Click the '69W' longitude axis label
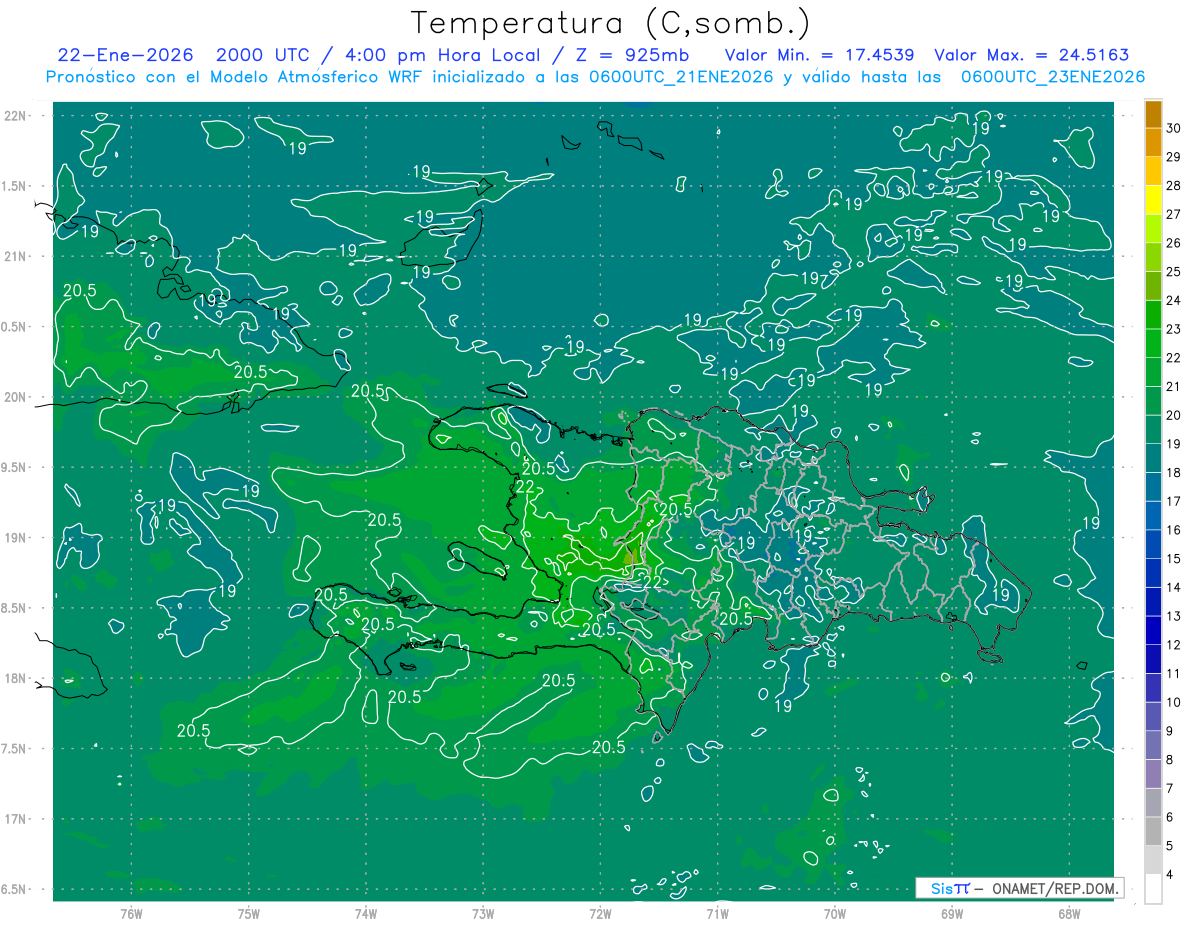 [952, 914]
